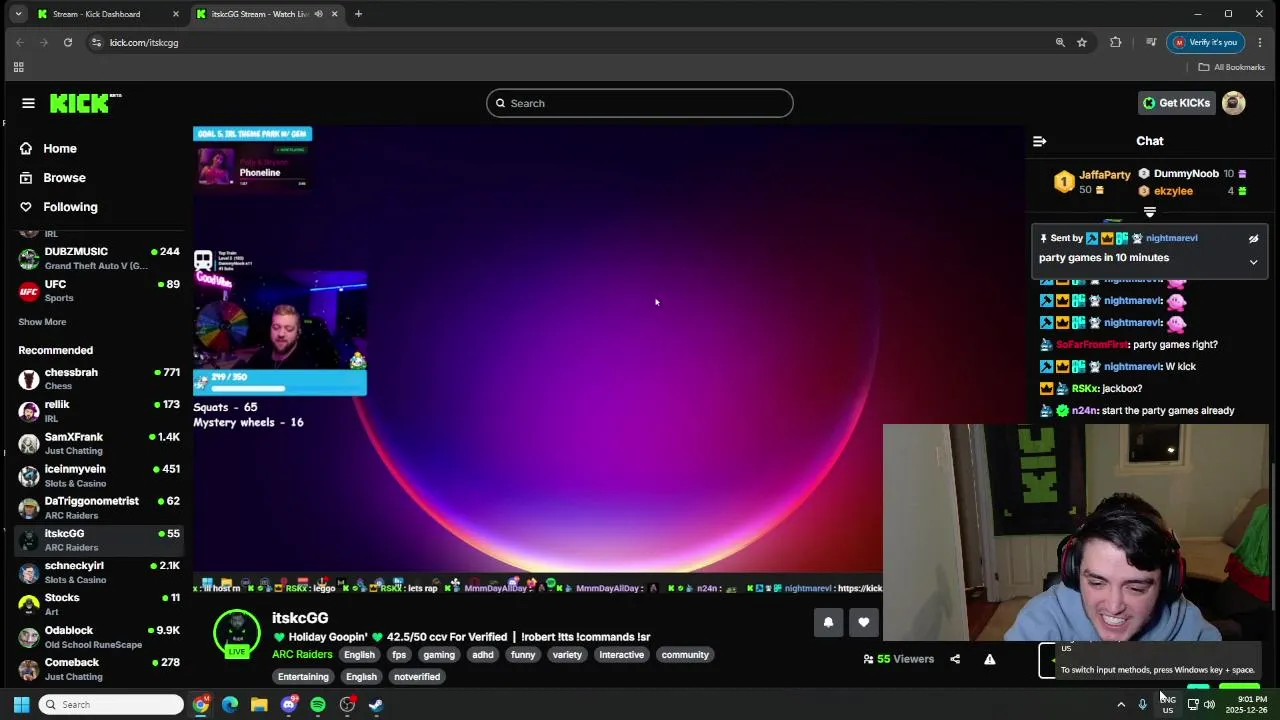
Task: Click n24n's username in chat
Action: click(1083, 411)
